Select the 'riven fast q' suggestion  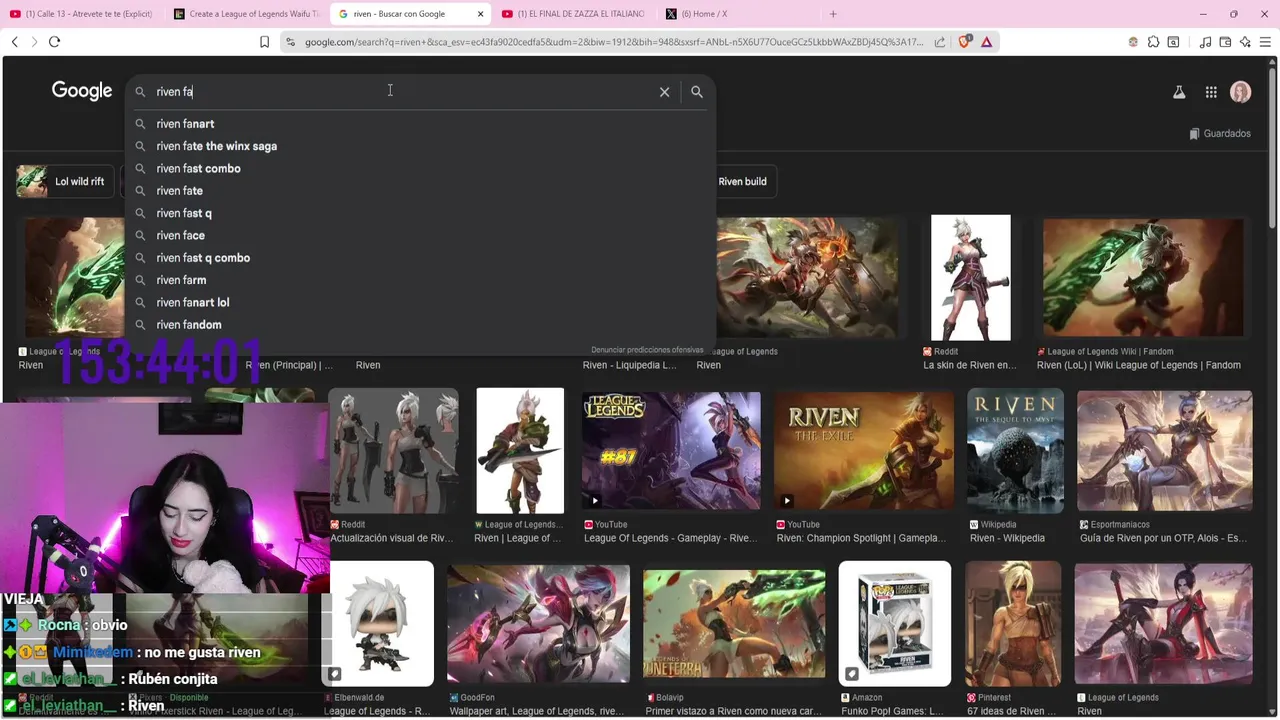click(x=420, y=213)
